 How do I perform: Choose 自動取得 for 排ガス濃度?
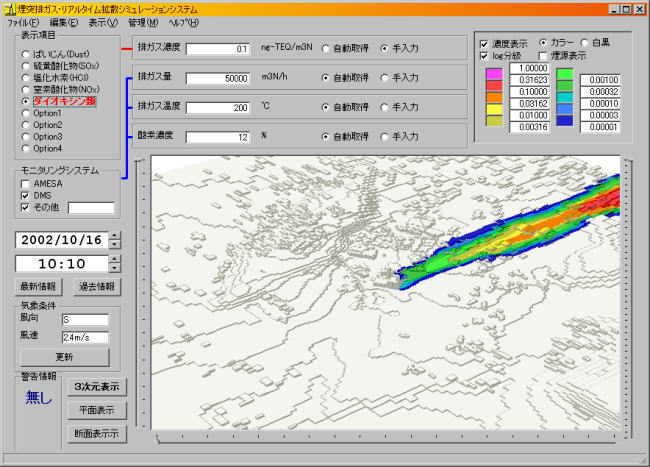[325, 48]
